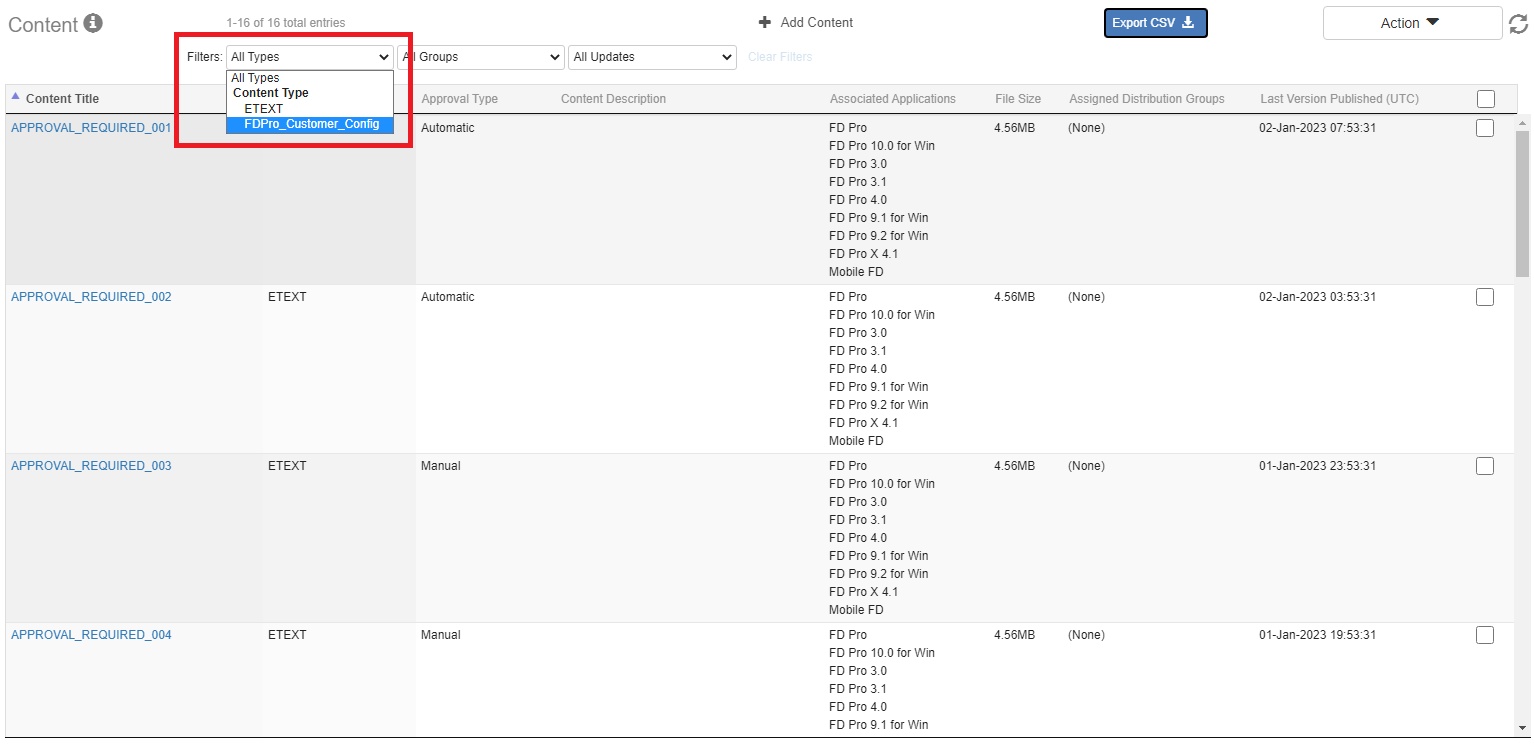Click the Clear Filters link
The height and width of the screenshot is (746, 1534).
(x=780, y=57)
